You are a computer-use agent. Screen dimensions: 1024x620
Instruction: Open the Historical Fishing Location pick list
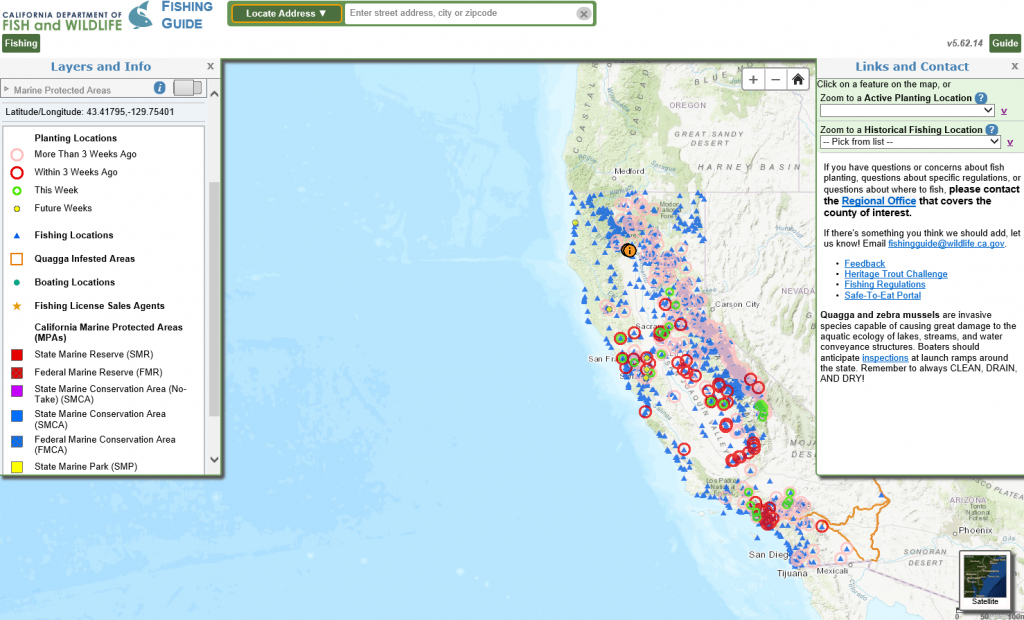tap(910, 142)
